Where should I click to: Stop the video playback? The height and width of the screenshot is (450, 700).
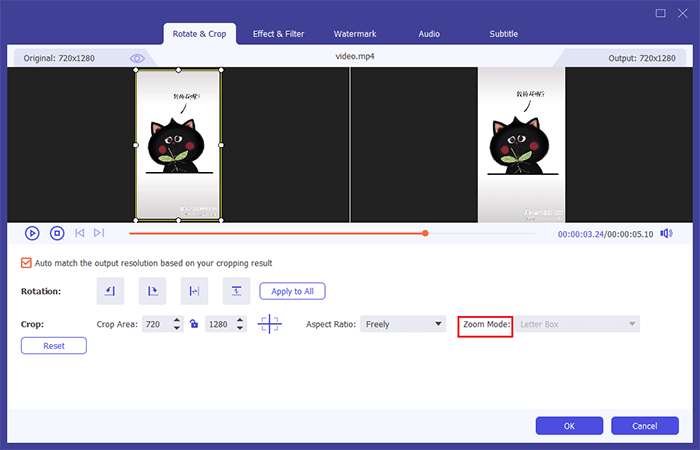57,233
